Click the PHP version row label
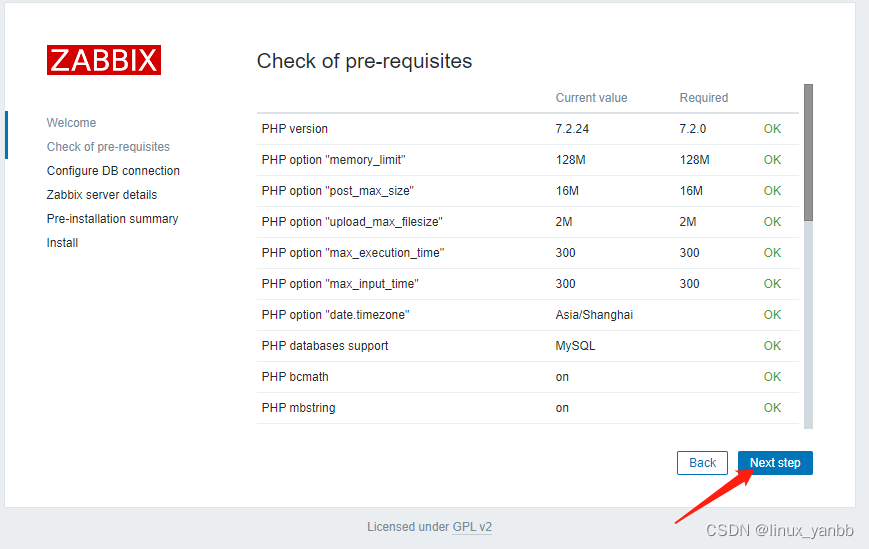869x549 pixels. [x=295, y=129]
